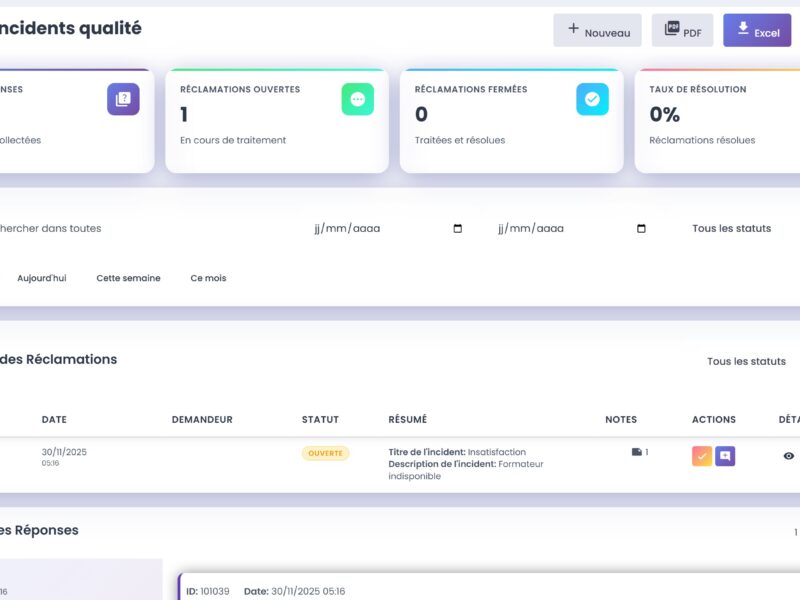
Task: Open the end date calendar picker icon
Action: click(642, 228)
